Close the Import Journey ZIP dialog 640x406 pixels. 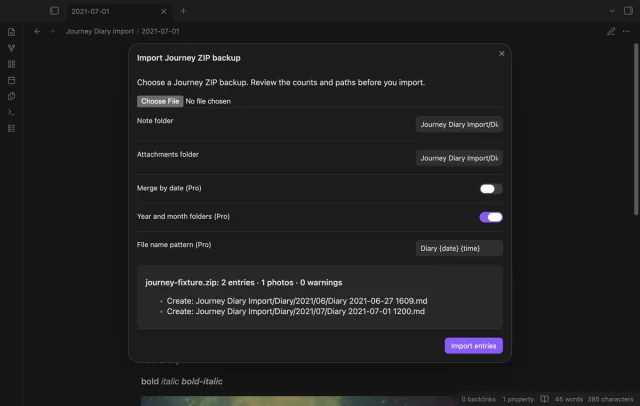click(x=502, y=53)
